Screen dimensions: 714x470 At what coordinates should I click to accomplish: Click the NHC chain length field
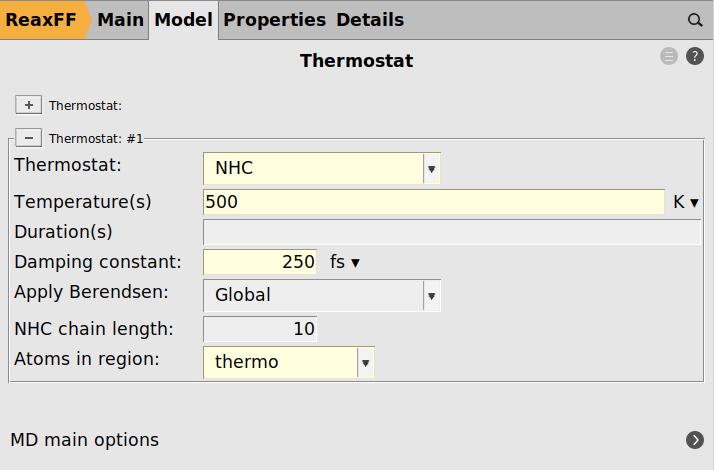[x=260, y=329]
